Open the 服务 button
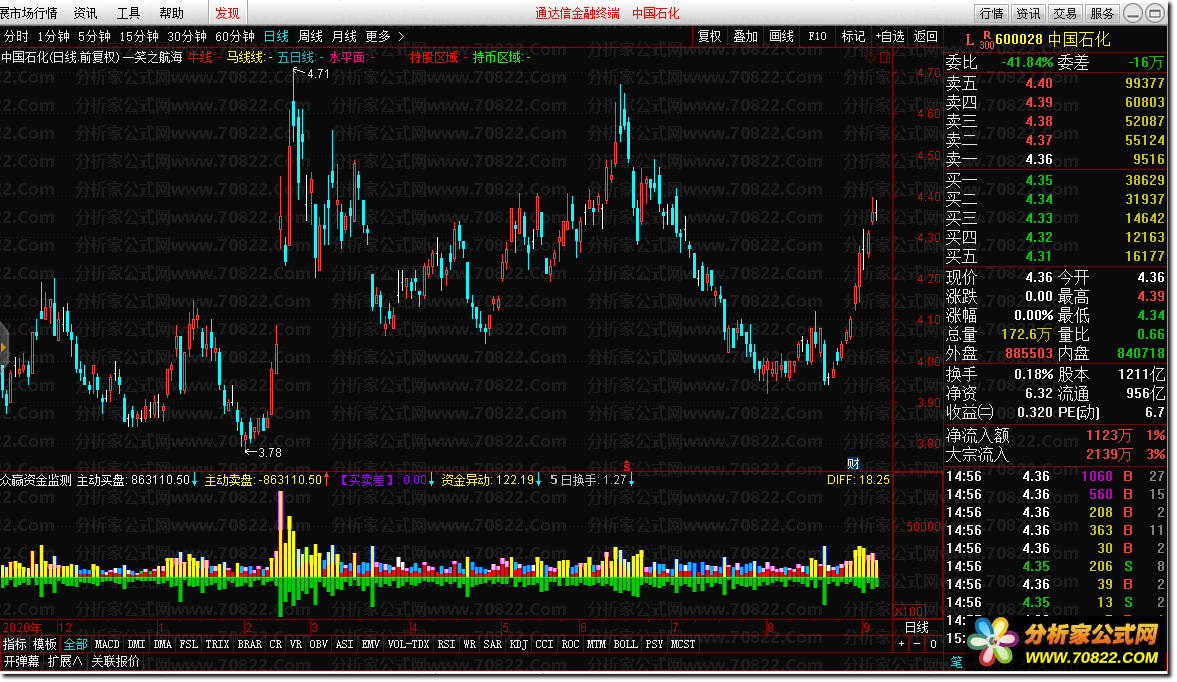The height and width of the screenshot is (682, 1177). 1101,14
